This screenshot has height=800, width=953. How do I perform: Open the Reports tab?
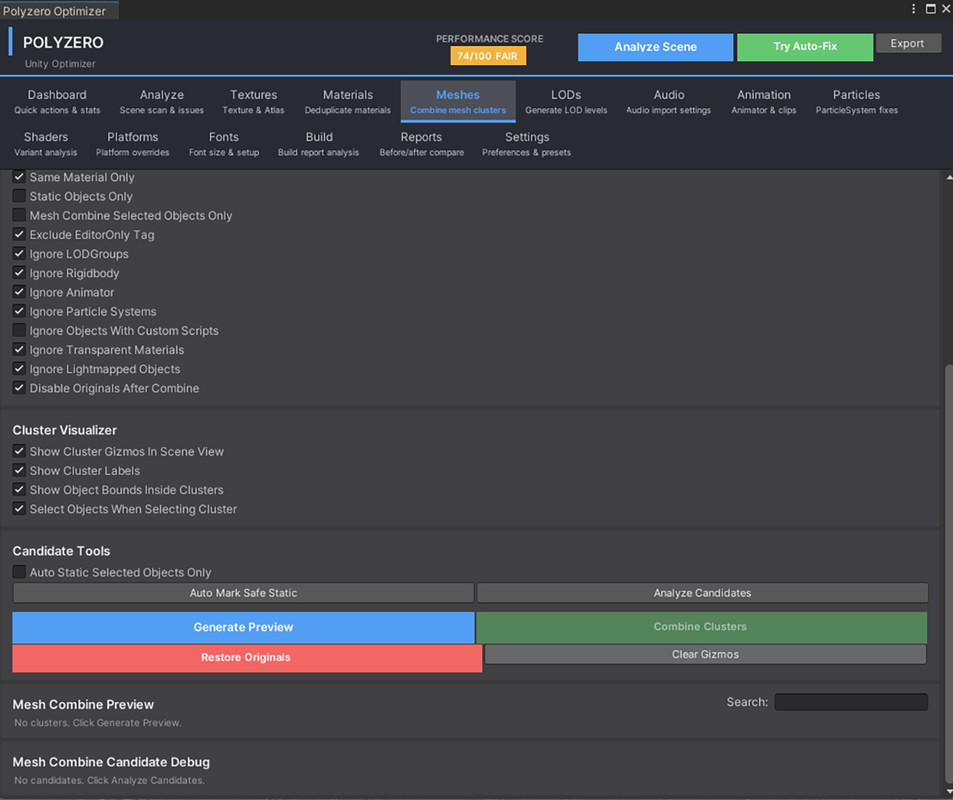point(421,144)
